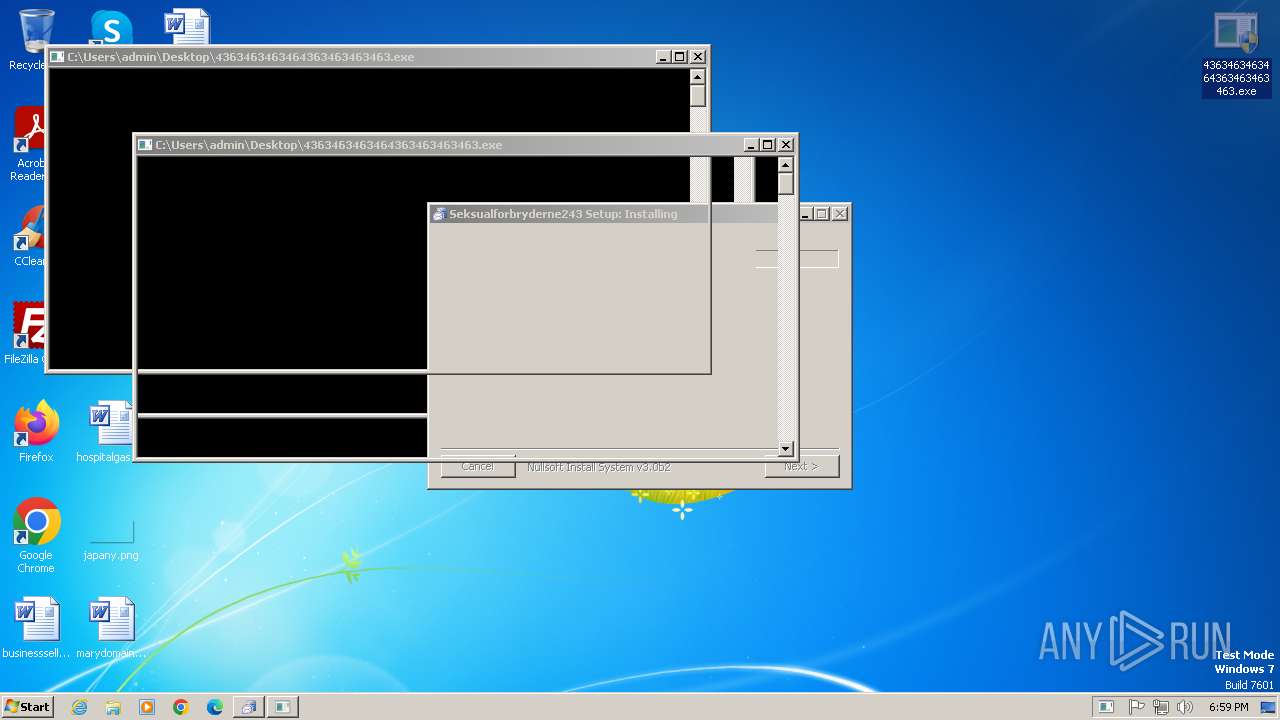1280x720 pixels.
Task: Select the japany.png desktop file
Action: tap(111, 540)
